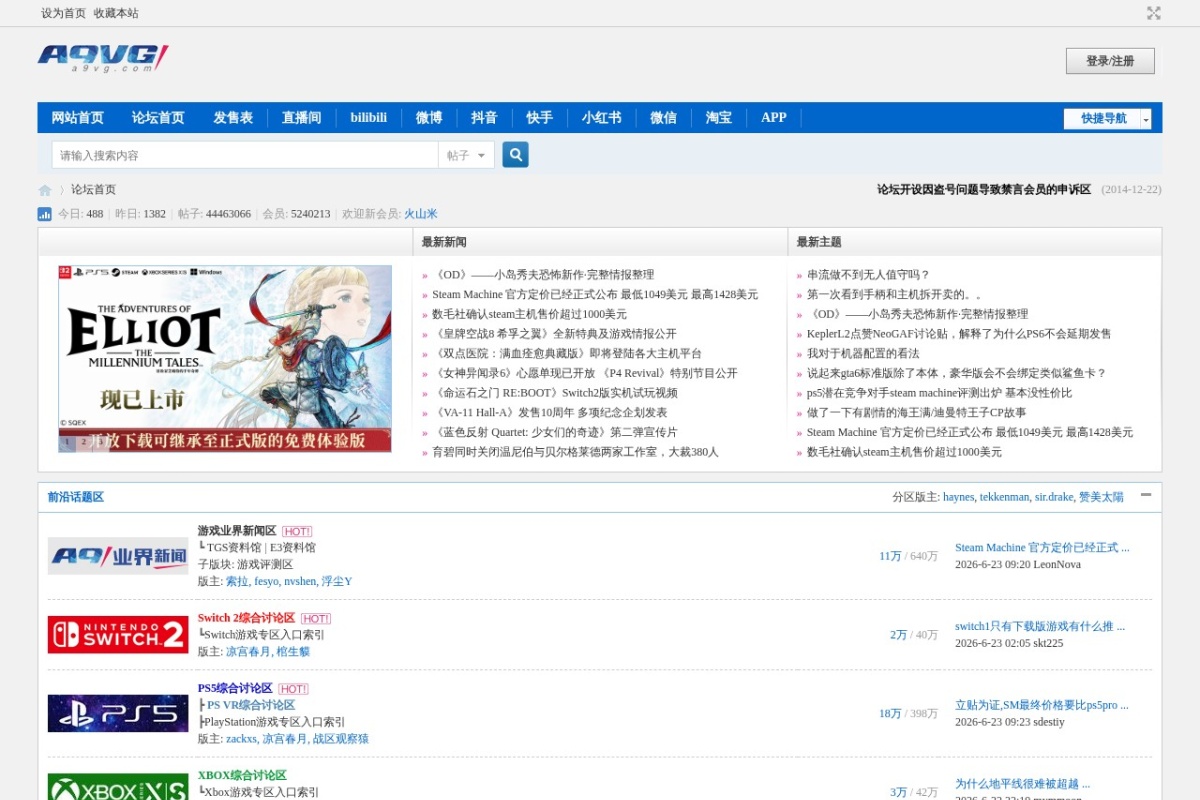Open 淘宝 in navigation bar
The image size is (1200, 800).
coord(719,118)
